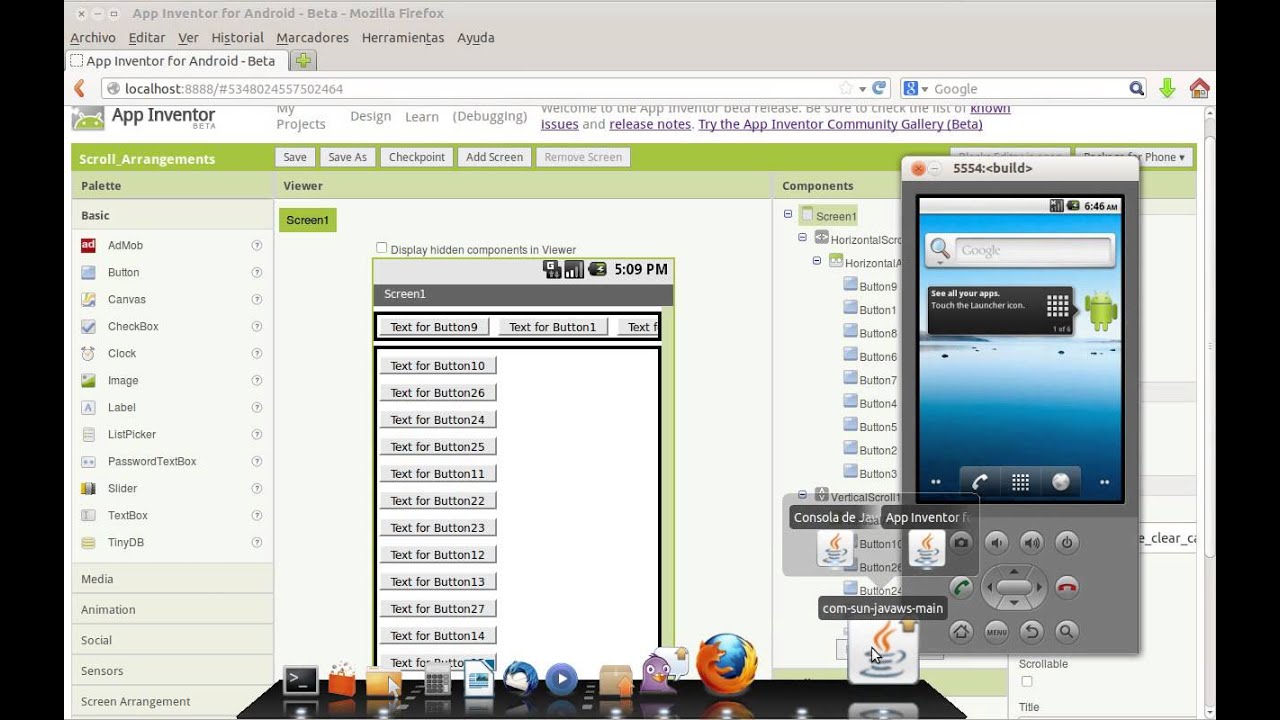Collapse the Screen1 tree node
The width and height of the screenshot is (1280, 720).
788,214
